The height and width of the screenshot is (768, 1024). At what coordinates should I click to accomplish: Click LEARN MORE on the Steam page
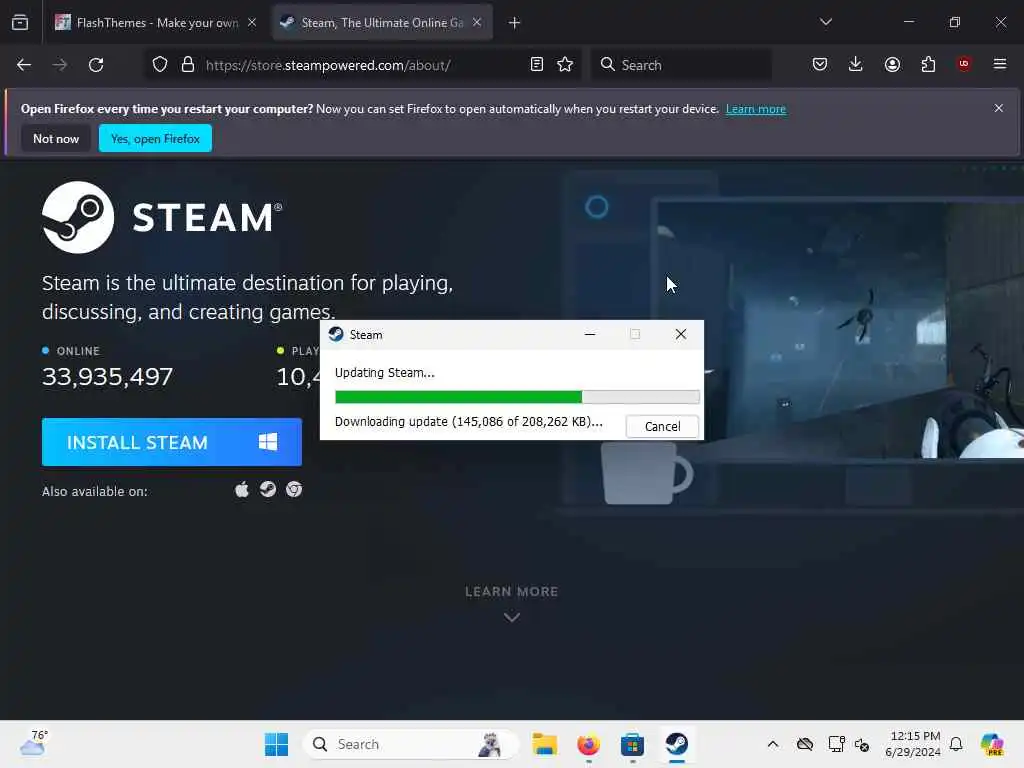pos(511,592)
